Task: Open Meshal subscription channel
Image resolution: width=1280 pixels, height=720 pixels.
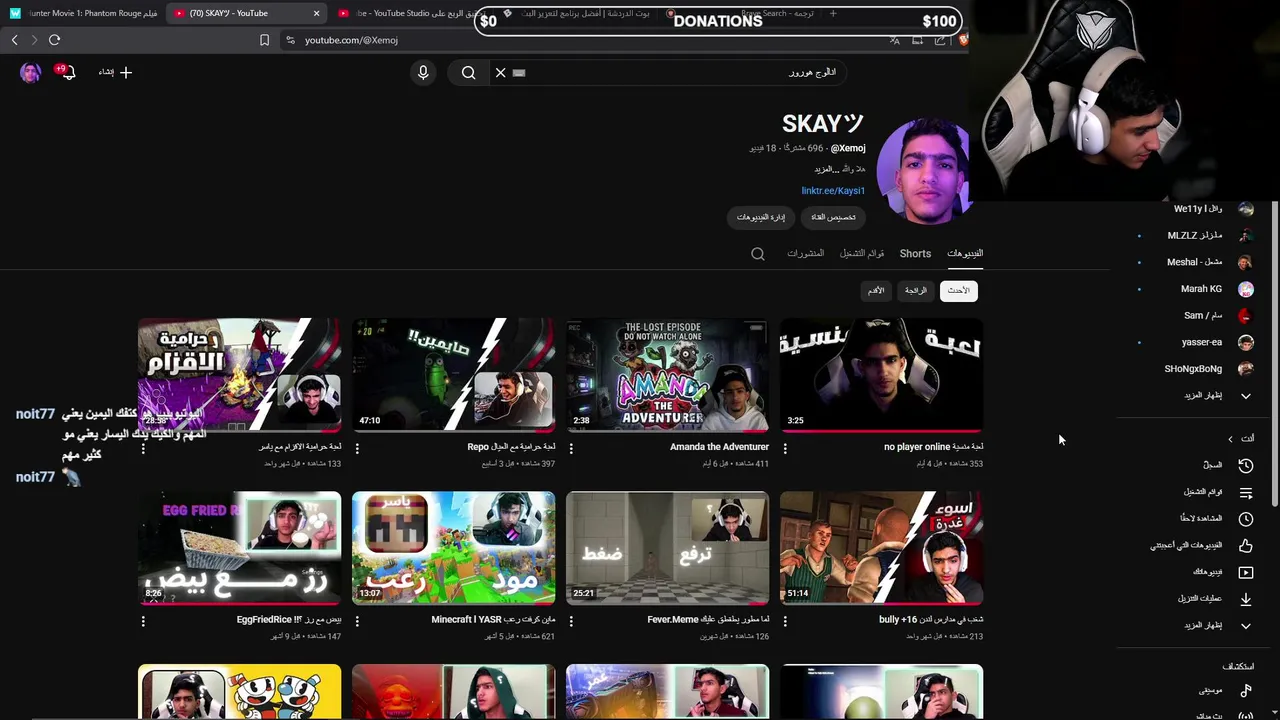Action: click(1196, 262)
